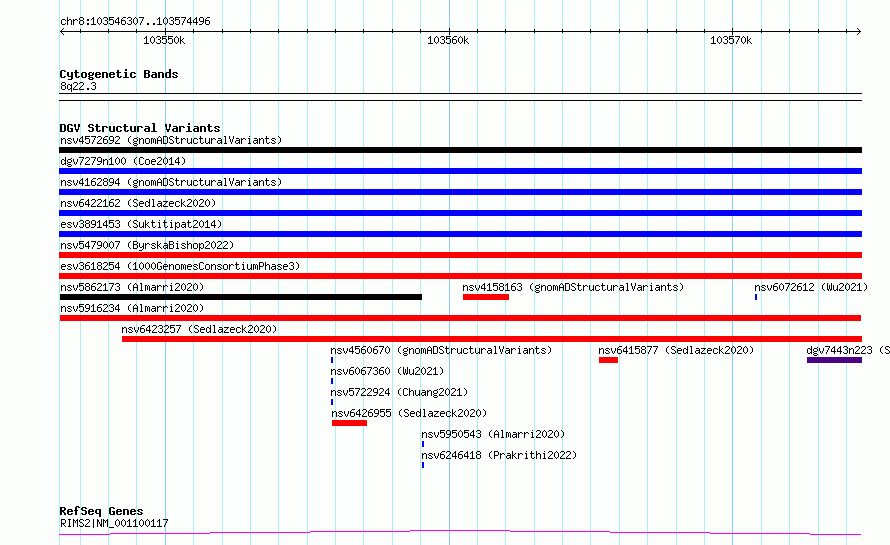Open the nsv5862173 (Almarri2020) label

(132, 287)
